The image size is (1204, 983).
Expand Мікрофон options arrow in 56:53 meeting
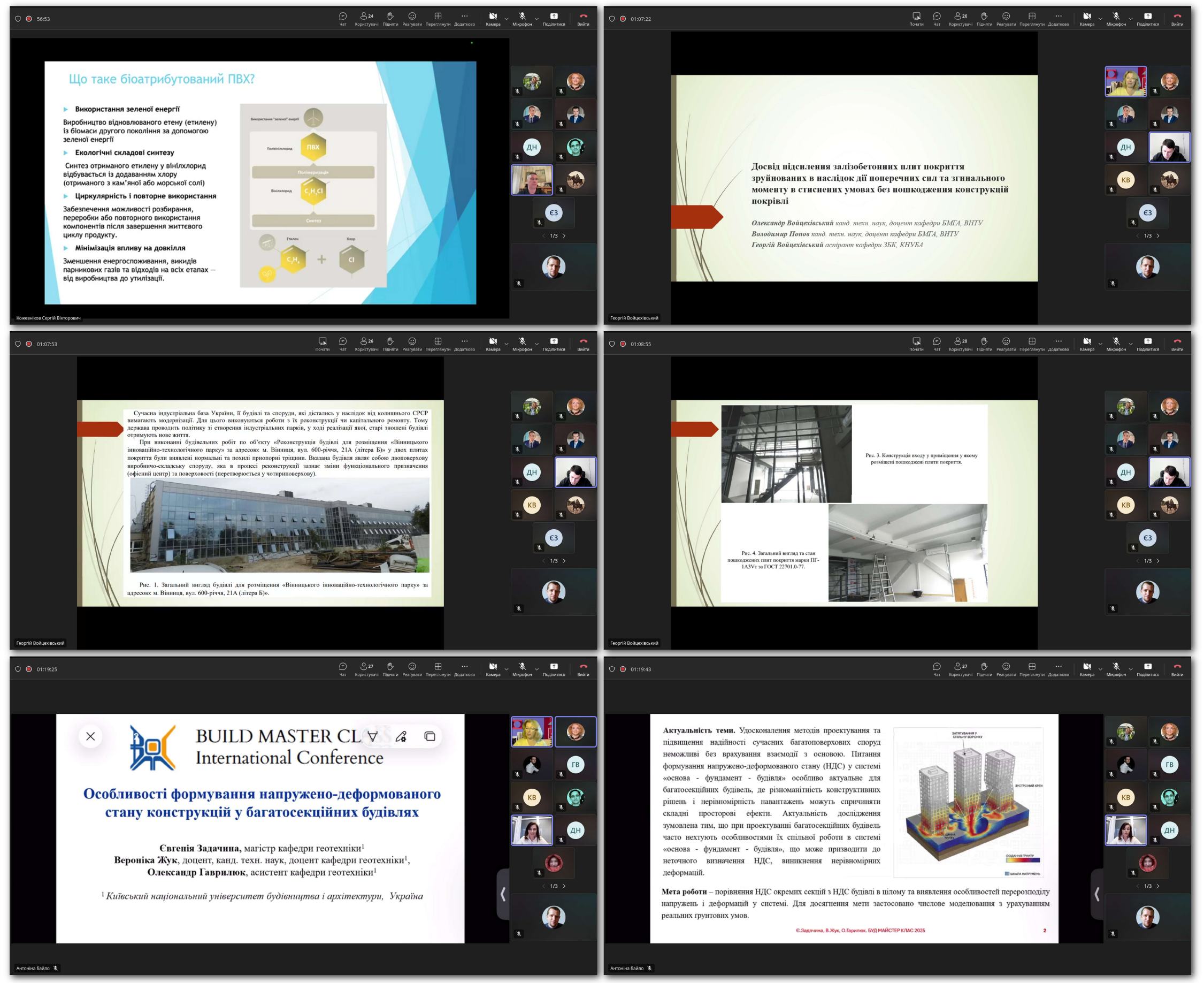point(536,19)
